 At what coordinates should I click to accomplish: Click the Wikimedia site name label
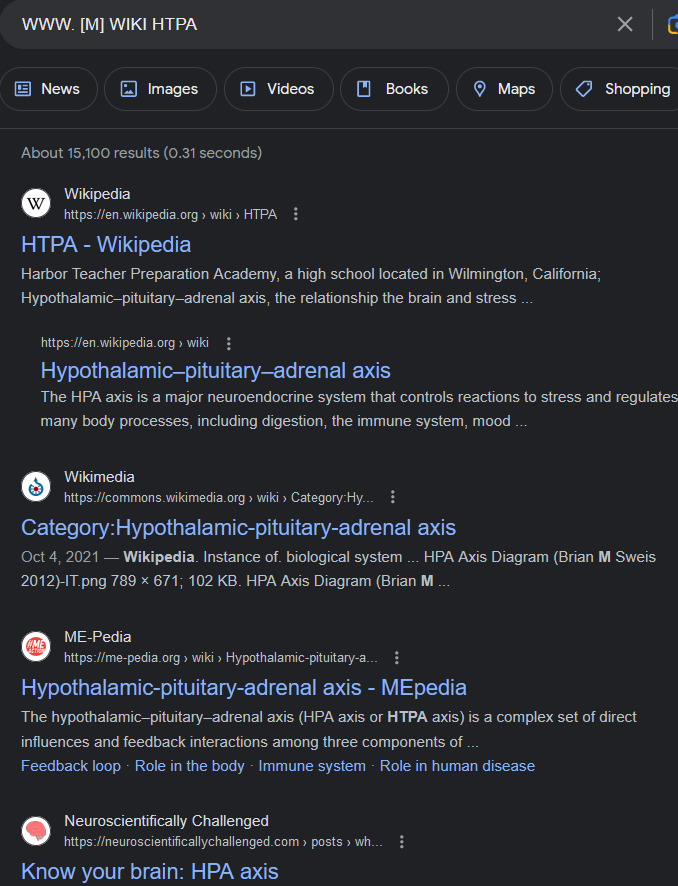(x=99, y=477)
